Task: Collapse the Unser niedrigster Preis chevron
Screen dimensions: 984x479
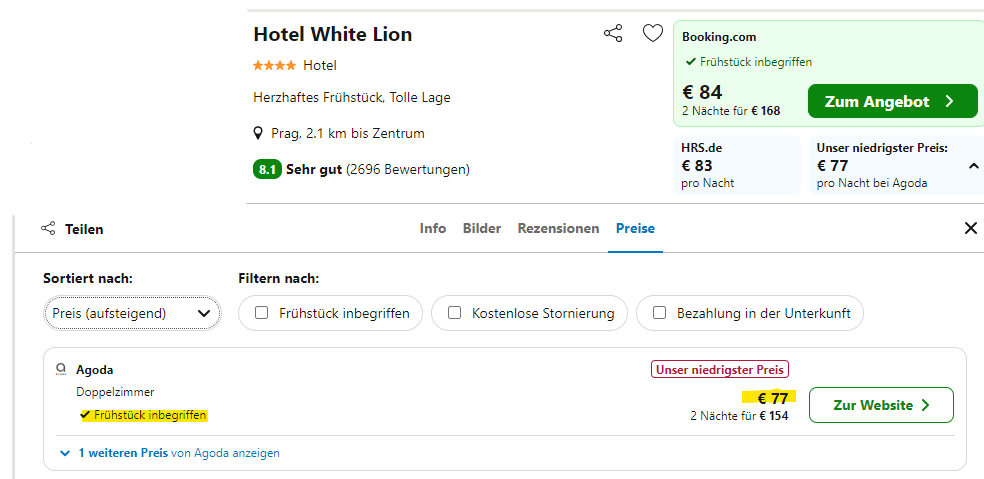Action: (973, 166)
